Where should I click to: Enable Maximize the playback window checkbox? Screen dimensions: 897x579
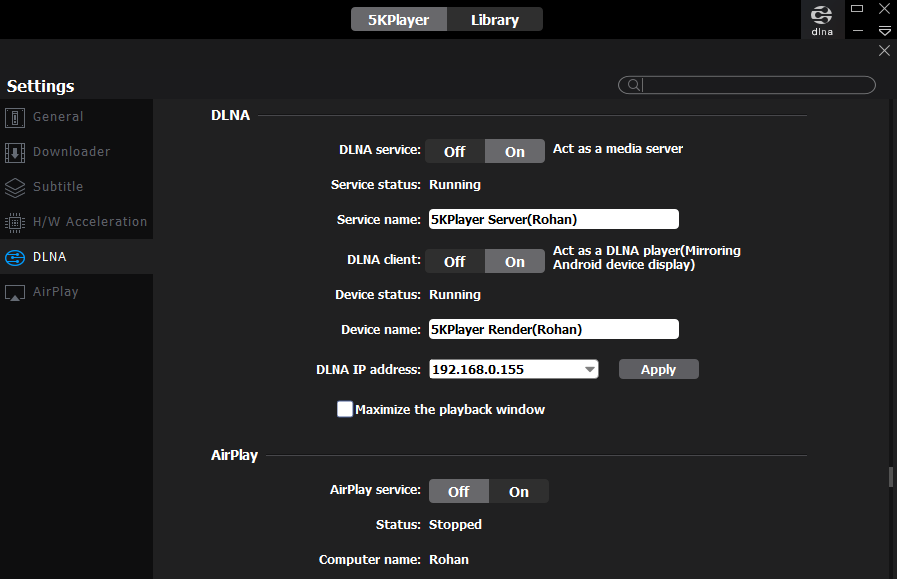[x=345, y=409]
